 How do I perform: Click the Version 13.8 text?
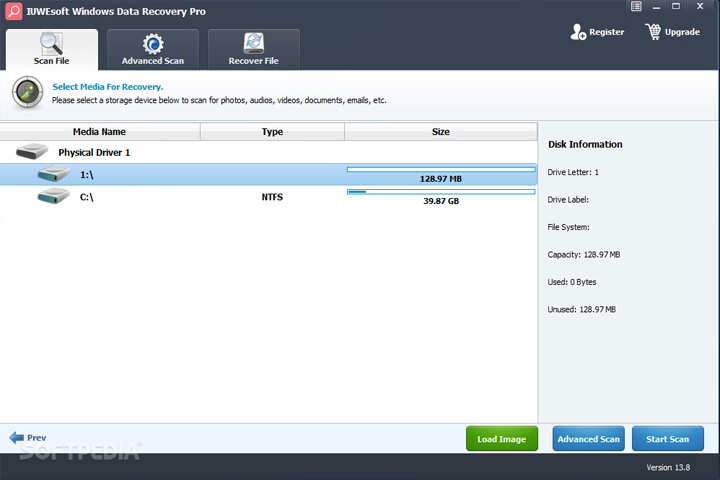(x=668, y=468)
